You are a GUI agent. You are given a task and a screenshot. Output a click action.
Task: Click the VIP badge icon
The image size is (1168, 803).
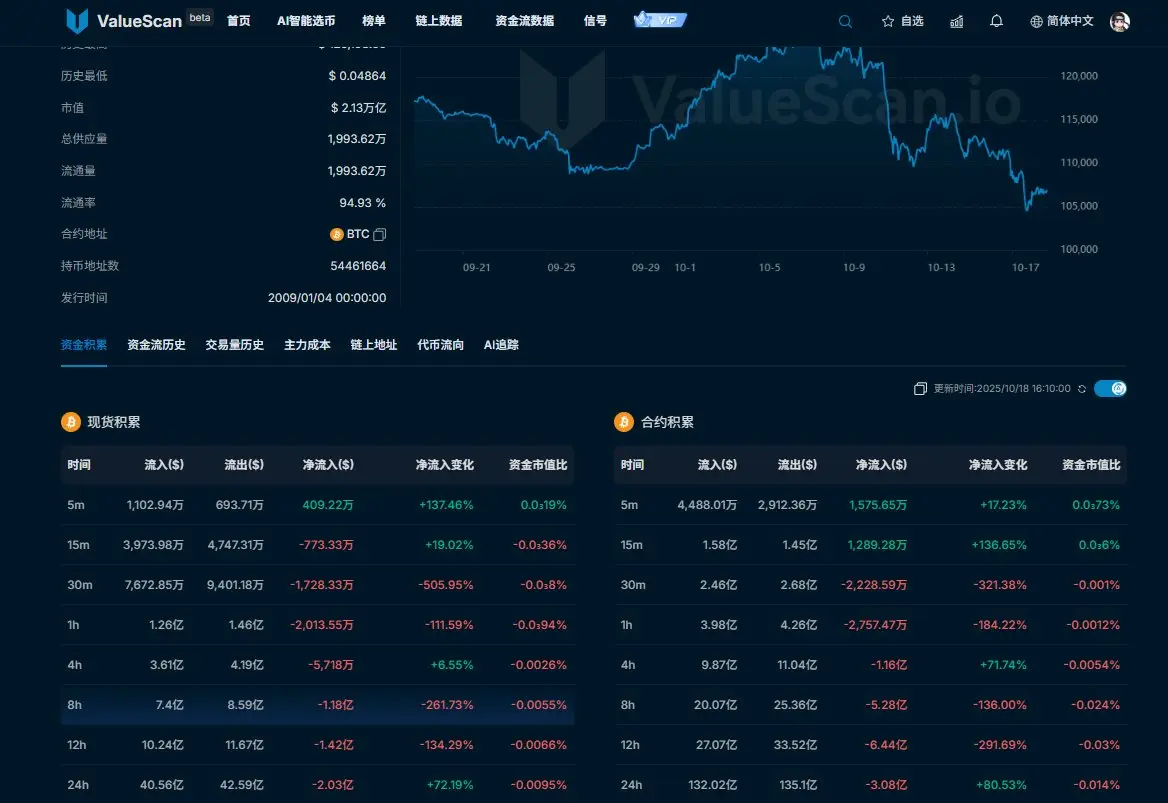point(660,19)
